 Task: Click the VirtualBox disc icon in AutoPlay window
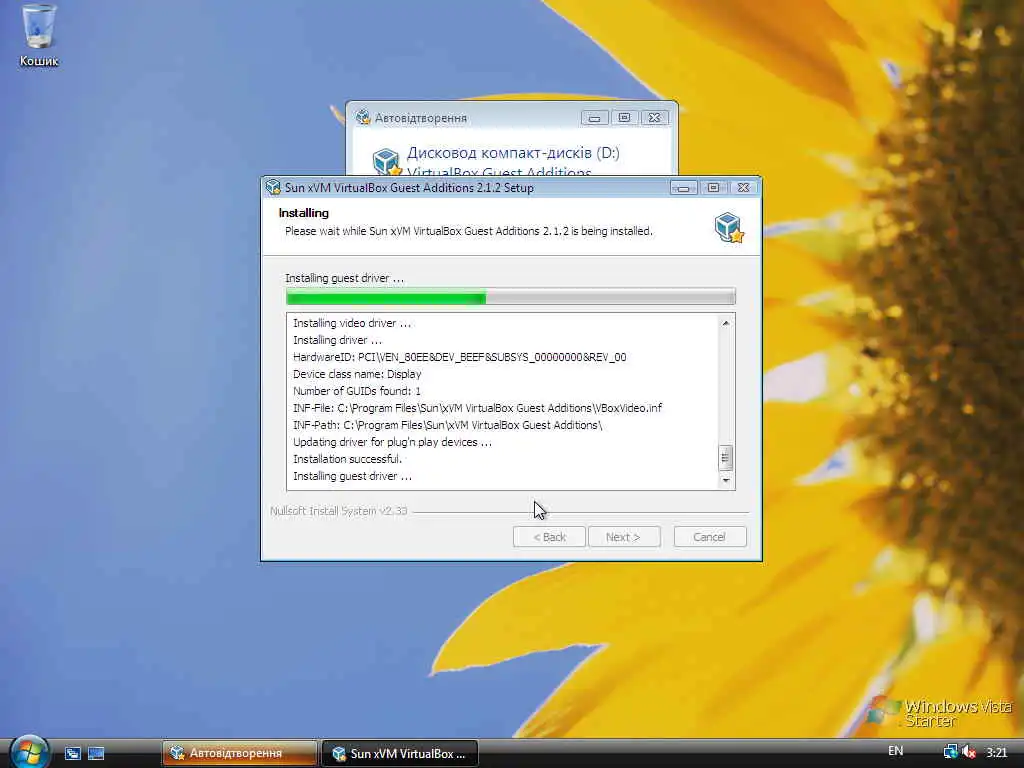[385, 162]
